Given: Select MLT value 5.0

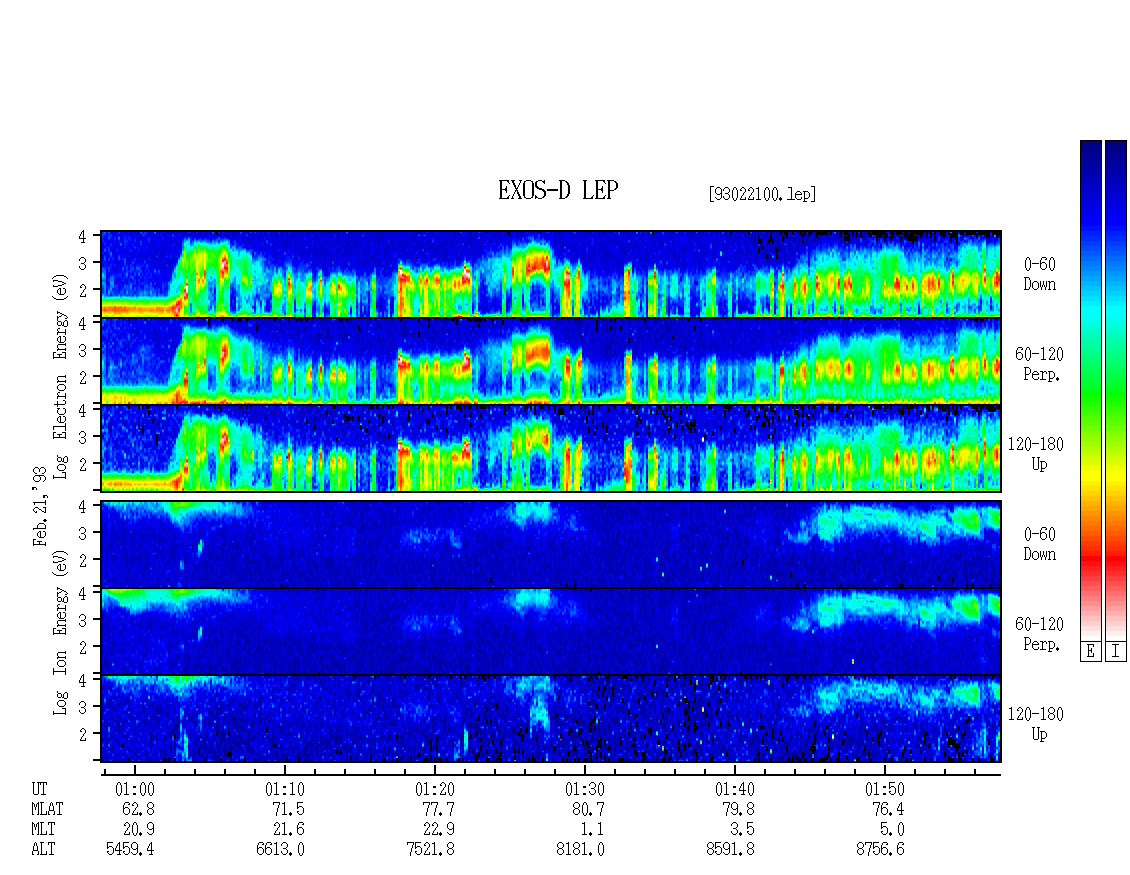Looking at the screenshot, I should (x=892, y=830).
